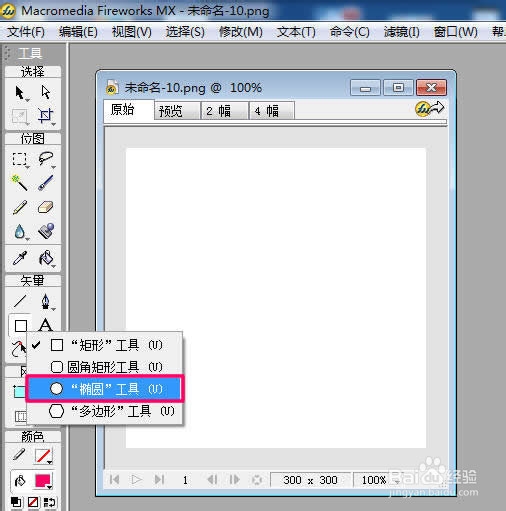Select the Text tool
Image resolution: width=506 pixels, height=511 pixels.
(x=46, y=325)
